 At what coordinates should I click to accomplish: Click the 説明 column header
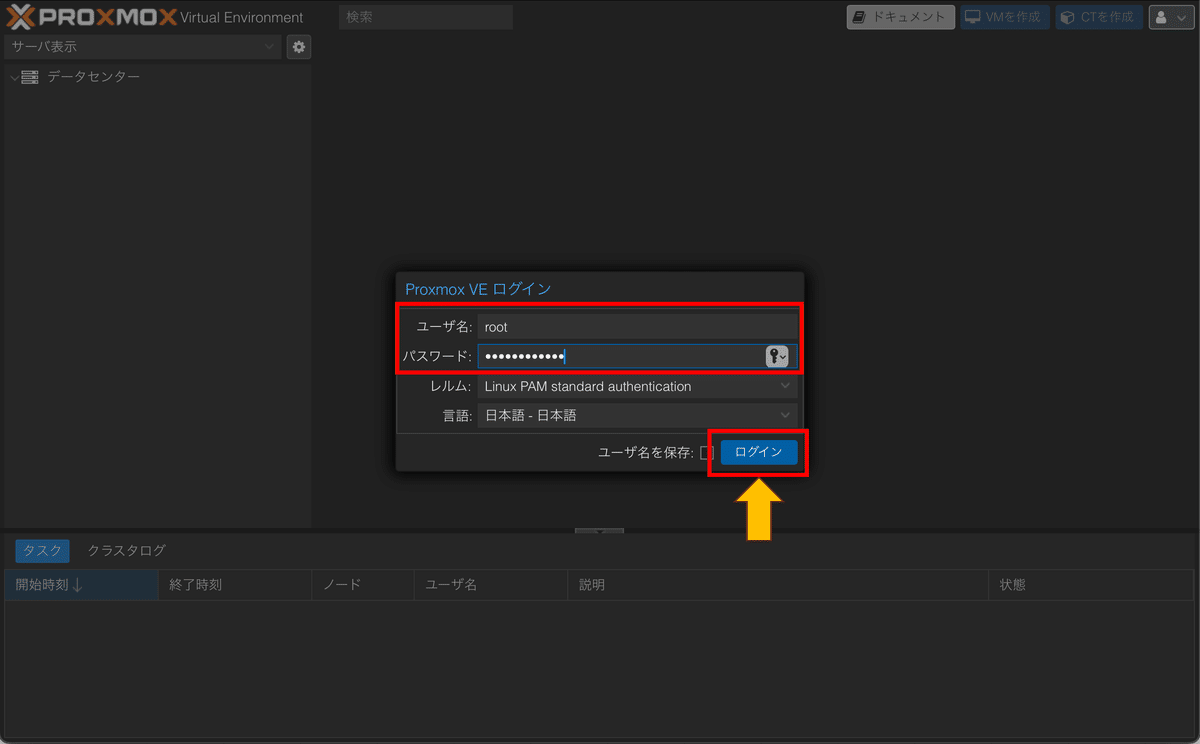point(778,585)
